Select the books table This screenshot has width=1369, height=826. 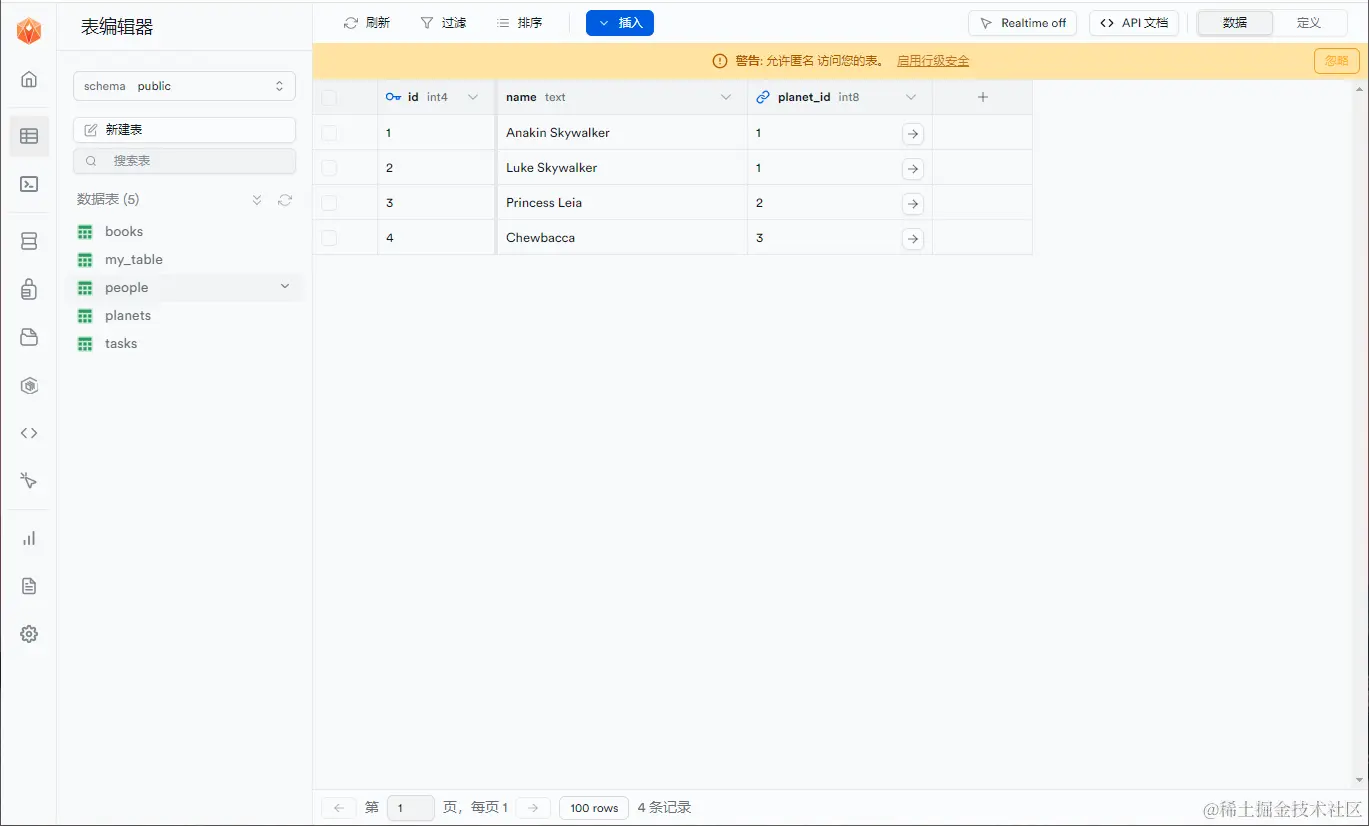point(185,232)
